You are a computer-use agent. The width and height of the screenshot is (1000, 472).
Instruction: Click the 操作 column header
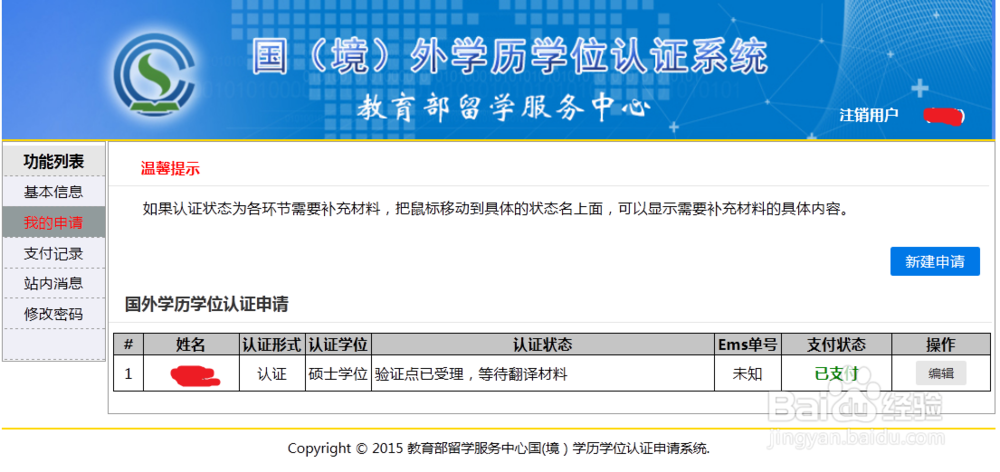941,344
